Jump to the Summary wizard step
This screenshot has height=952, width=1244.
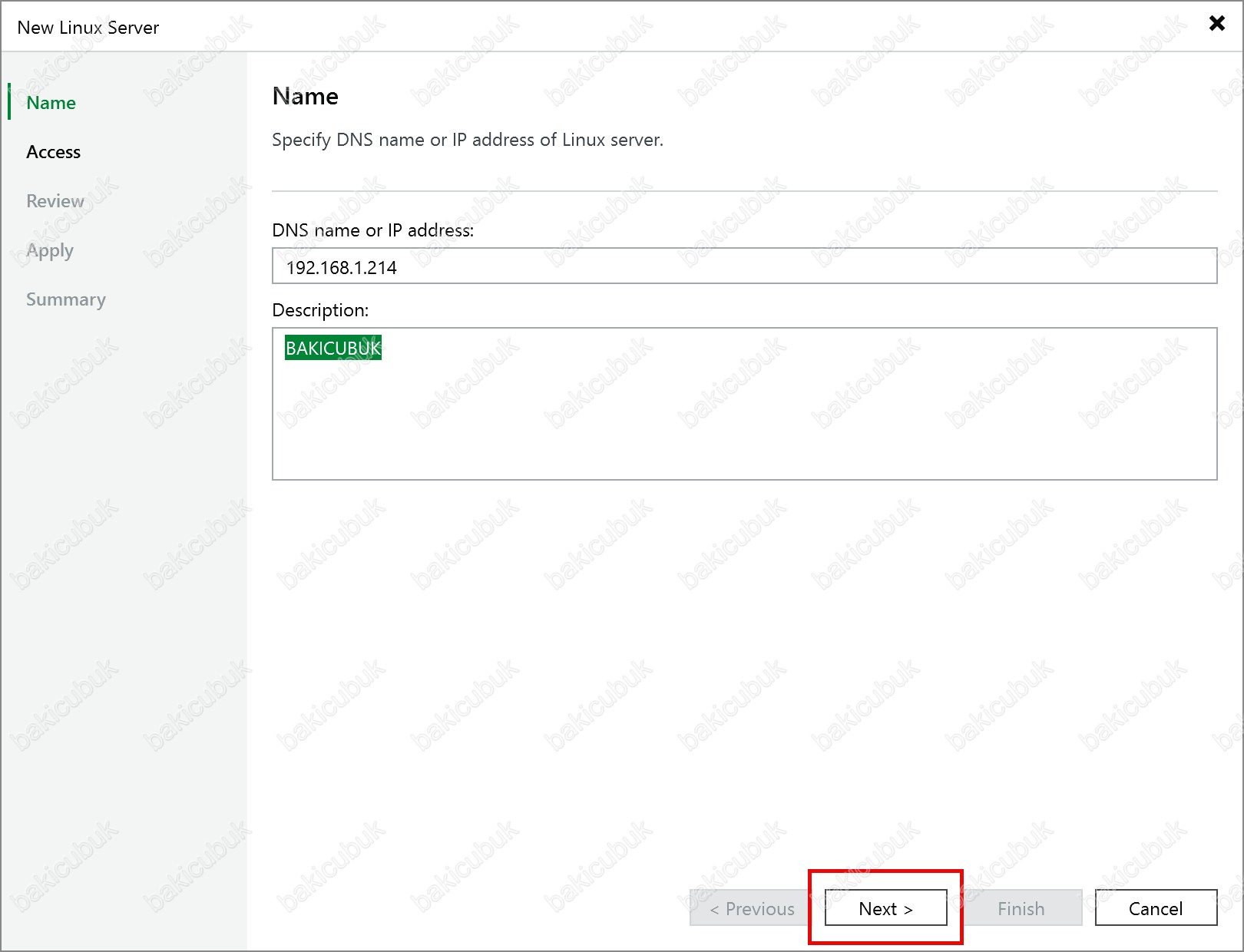click(66, 299)
